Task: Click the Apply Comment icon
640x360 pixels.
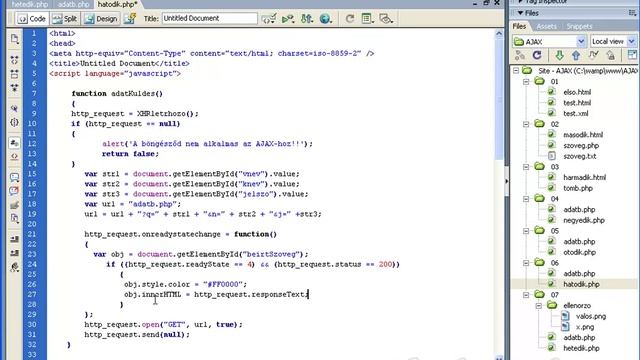Action: (x=15, y=178)
